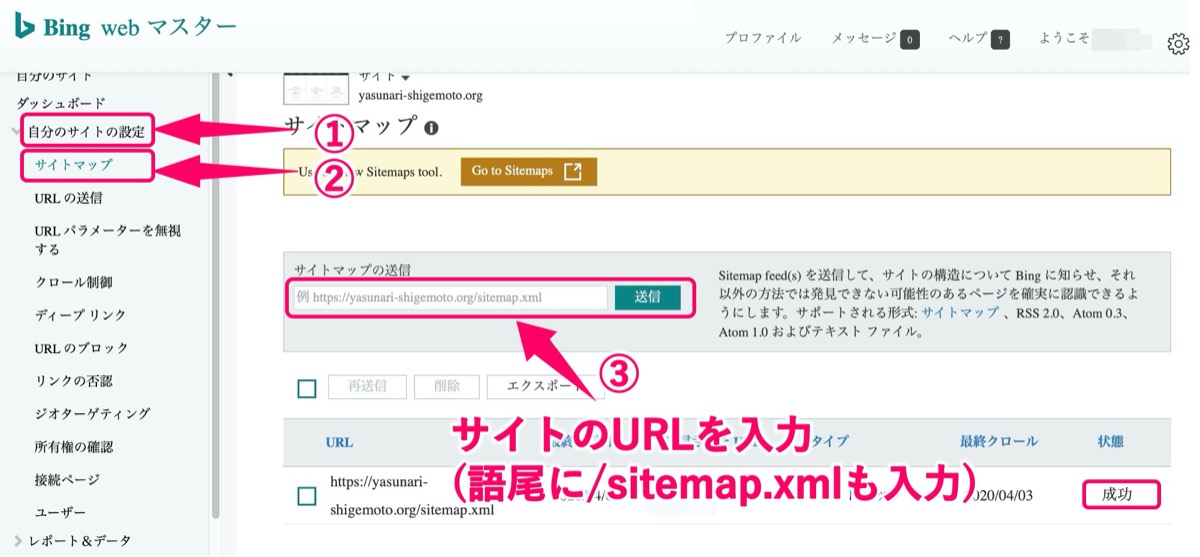Click the info icon beside サイトマップ heading
The image size is (1200, 557).
(431, 128)
